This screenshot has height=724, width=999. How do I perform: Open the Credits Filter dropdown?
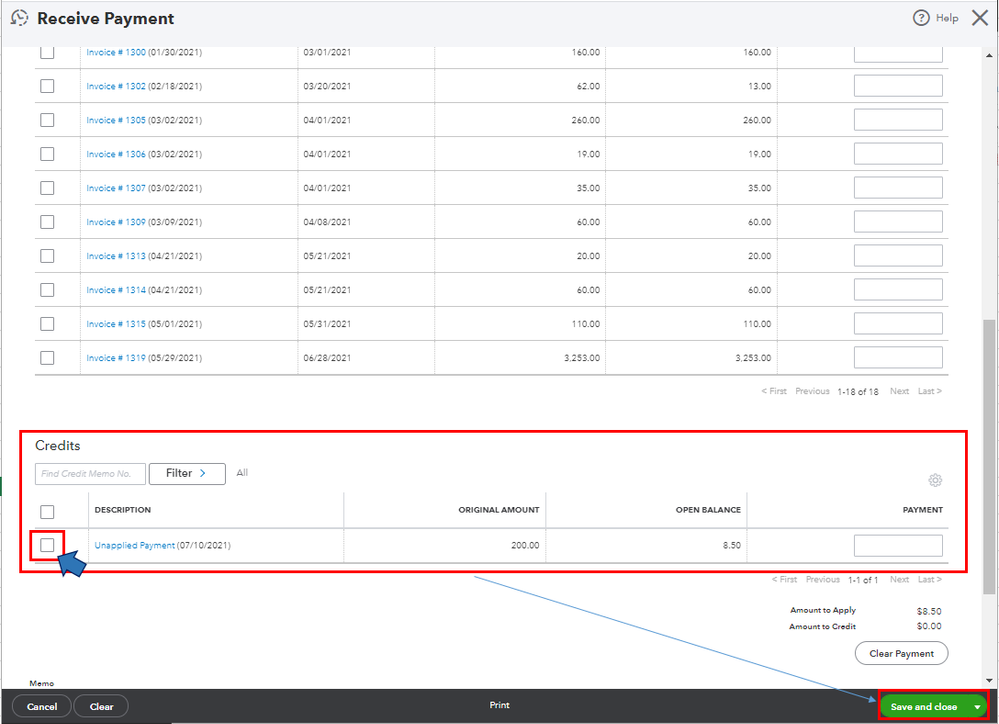pyautogui.click(x=187, y=474)
